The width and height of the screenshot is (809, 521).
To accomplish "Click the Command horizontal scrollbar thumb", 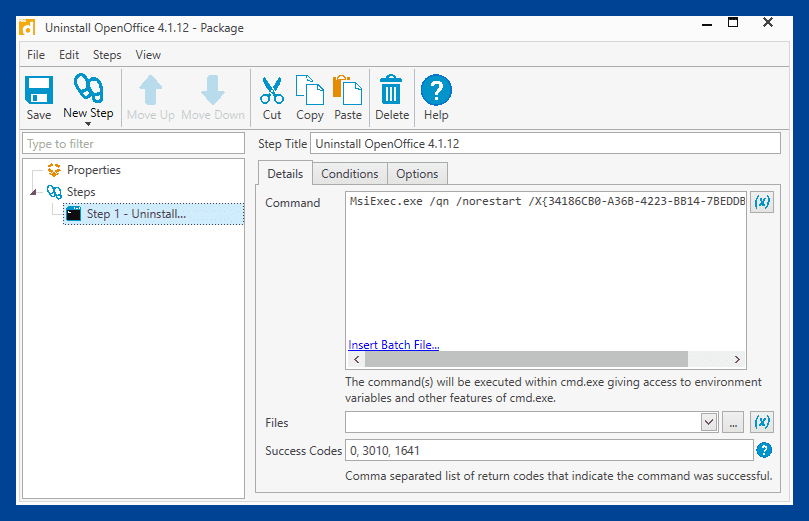I will click(x=526, y=359).
